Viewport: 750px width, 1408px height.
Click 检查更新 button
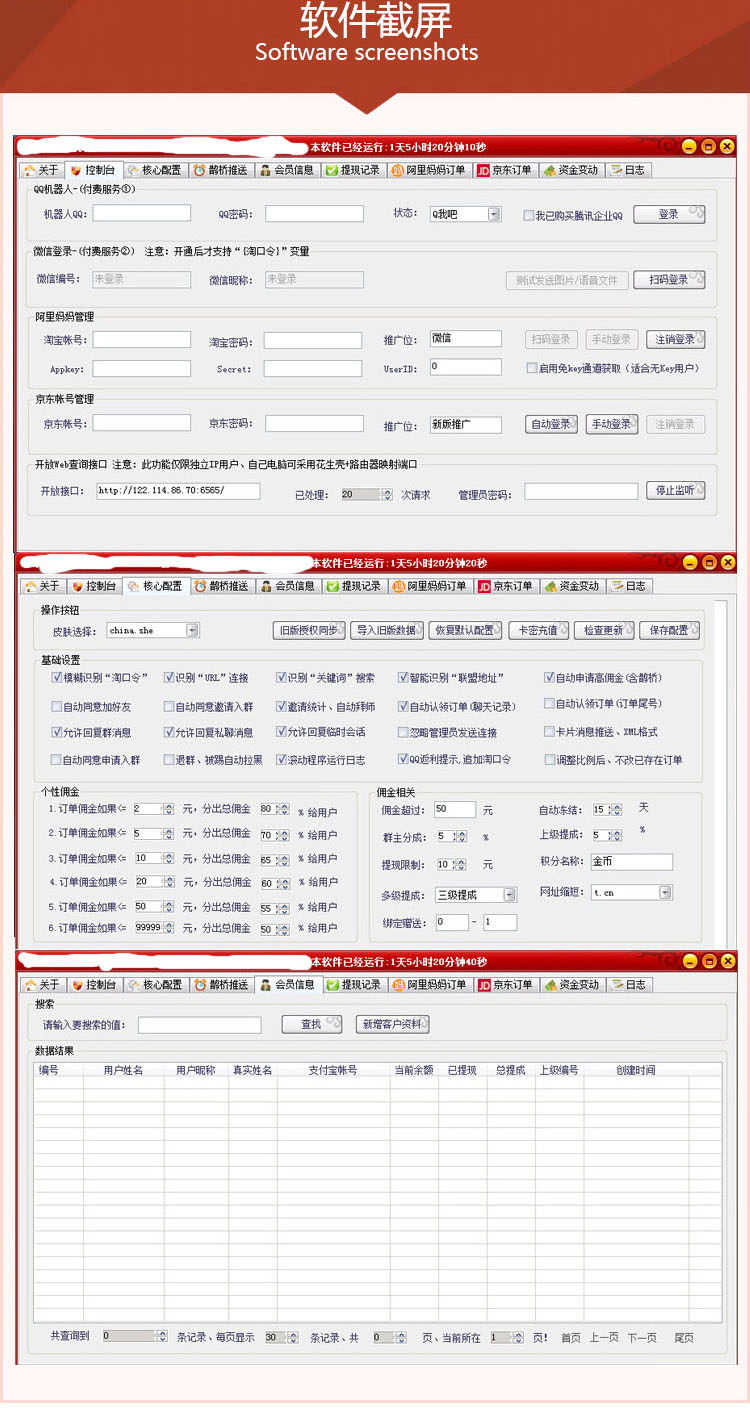point(604,631)
